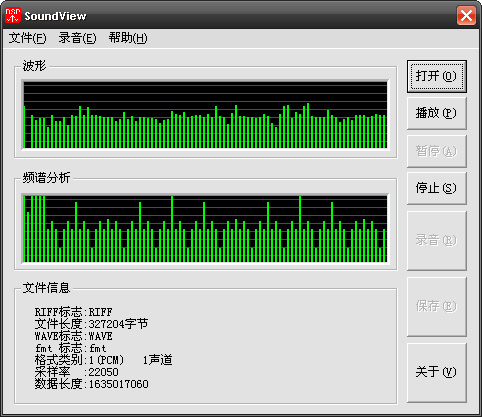Click the disabled 录音(R) record button
This screenshot has width=482, height=417.
coord(436,240)
